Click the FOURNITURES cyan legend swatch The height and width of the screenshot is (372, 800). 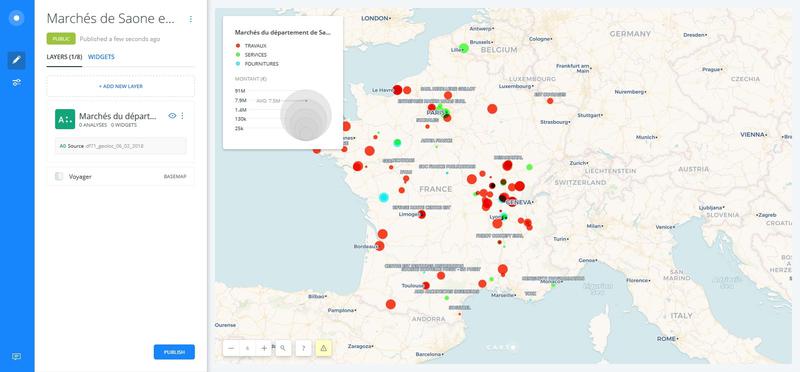coord(238,64)
